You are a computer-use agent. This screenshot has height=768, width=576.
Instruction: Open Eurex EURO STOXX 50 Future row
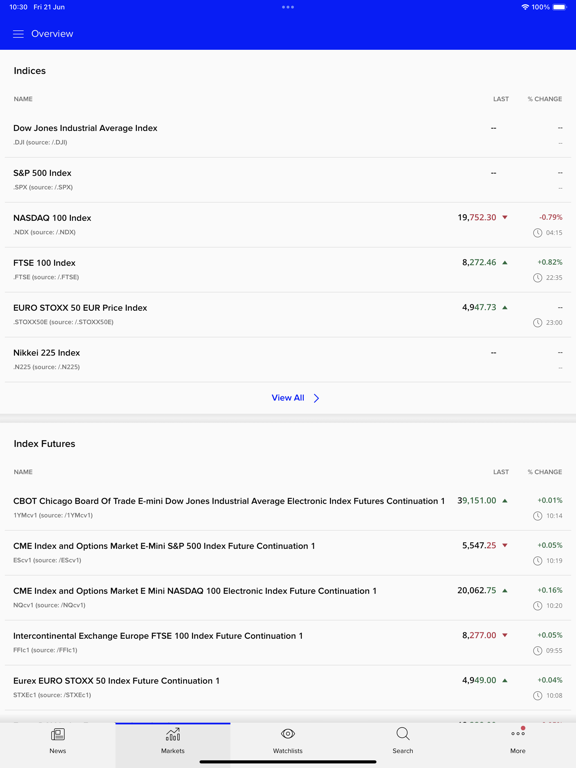(288, 688)
